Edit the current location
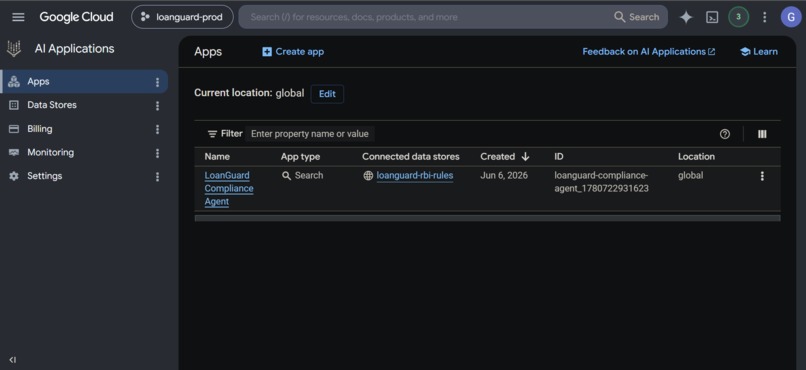This screenshot has height=370, width=806. pos(327,94)
